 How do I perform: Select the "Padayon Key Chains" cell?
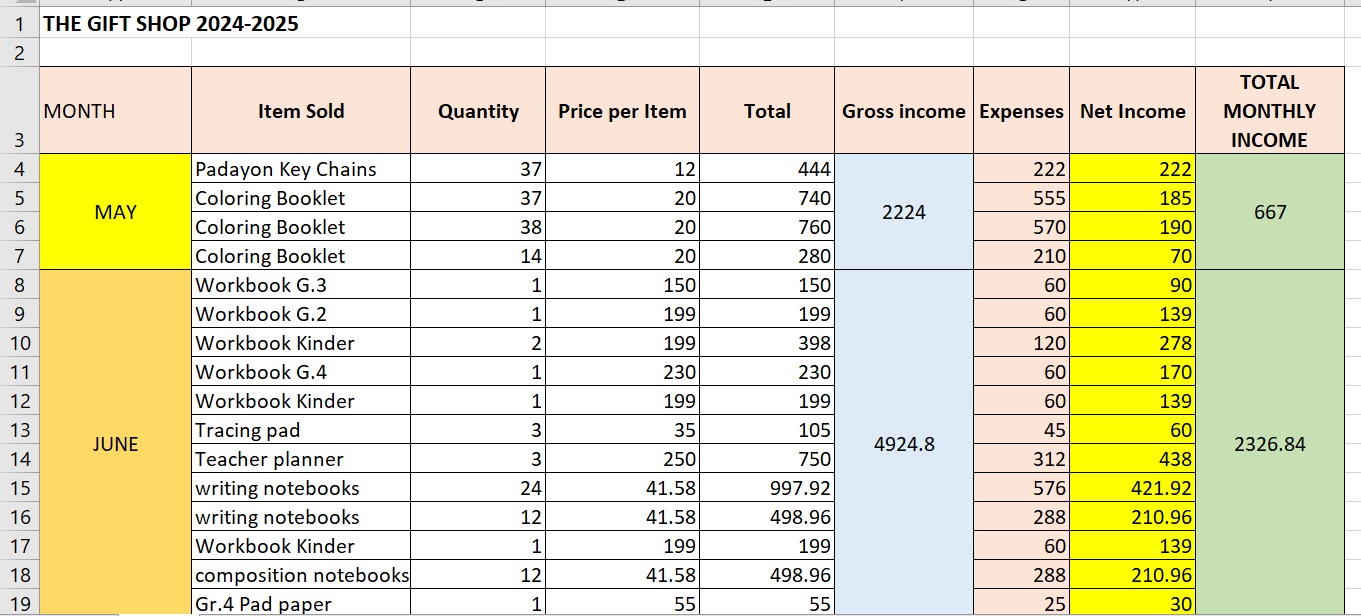tap(286, 169)
